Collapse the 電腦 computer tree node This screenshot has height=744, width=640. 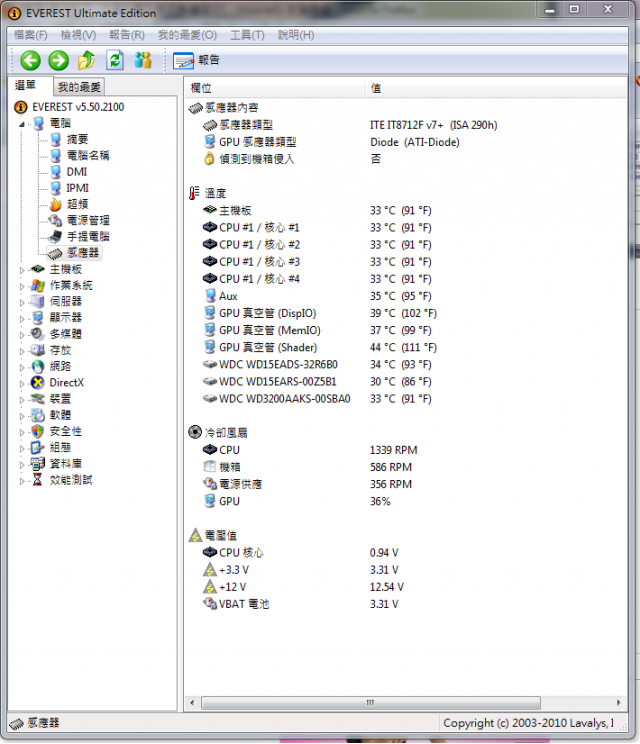22,124
